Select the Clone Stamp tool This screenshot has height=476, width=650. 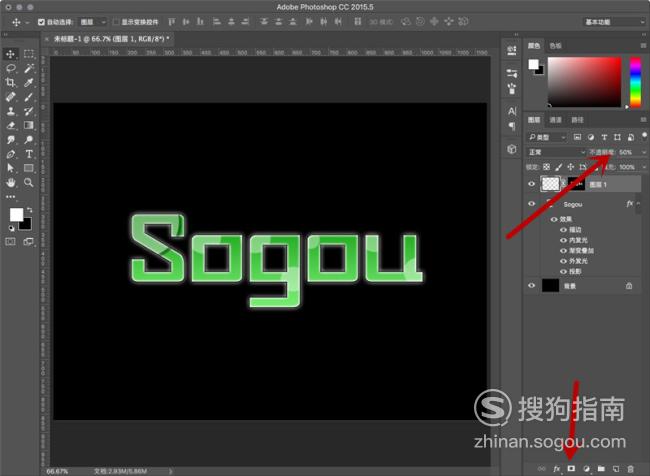pos(10,111)
